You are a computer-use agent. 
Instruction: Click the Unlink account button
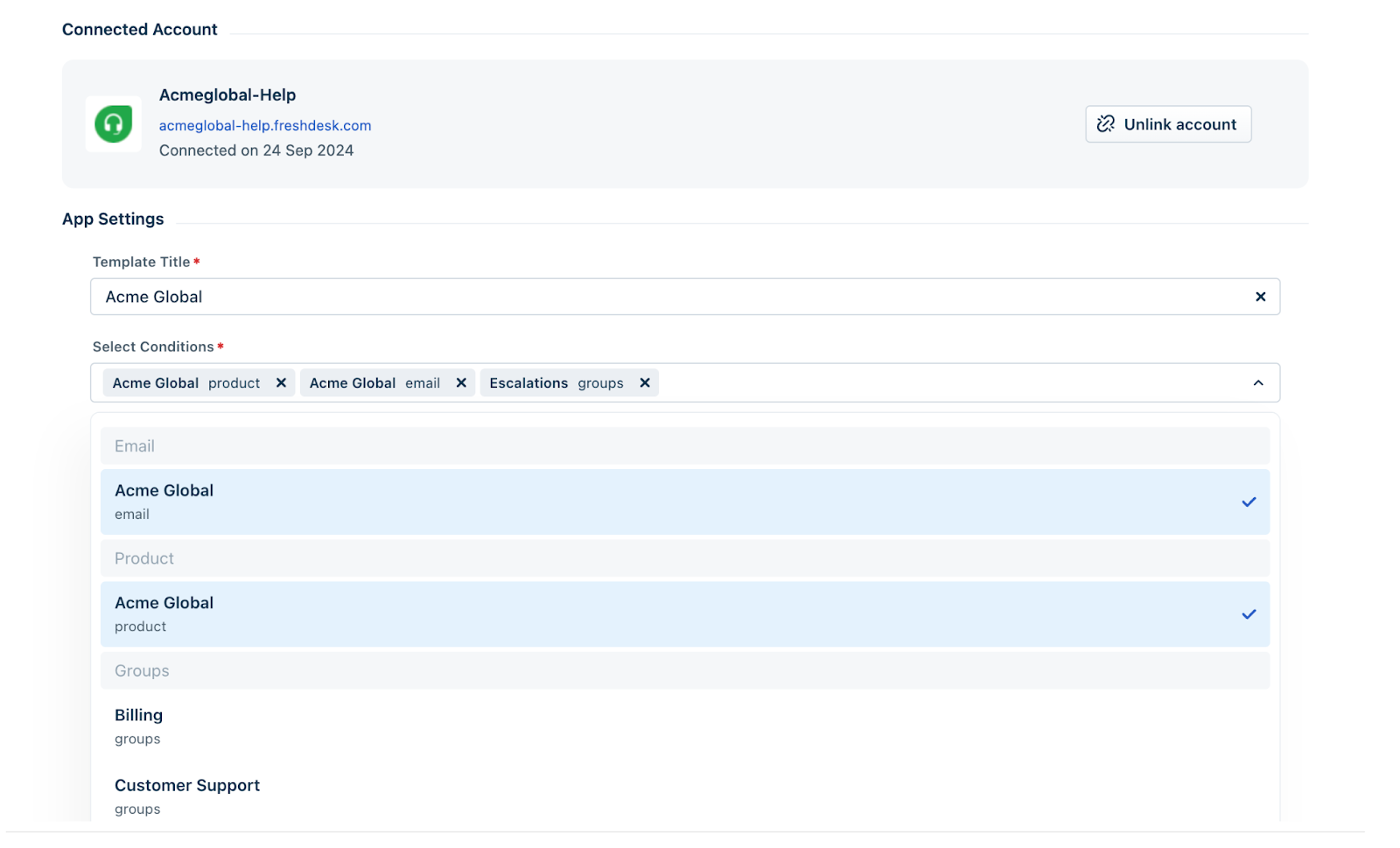click(1168, 124)
